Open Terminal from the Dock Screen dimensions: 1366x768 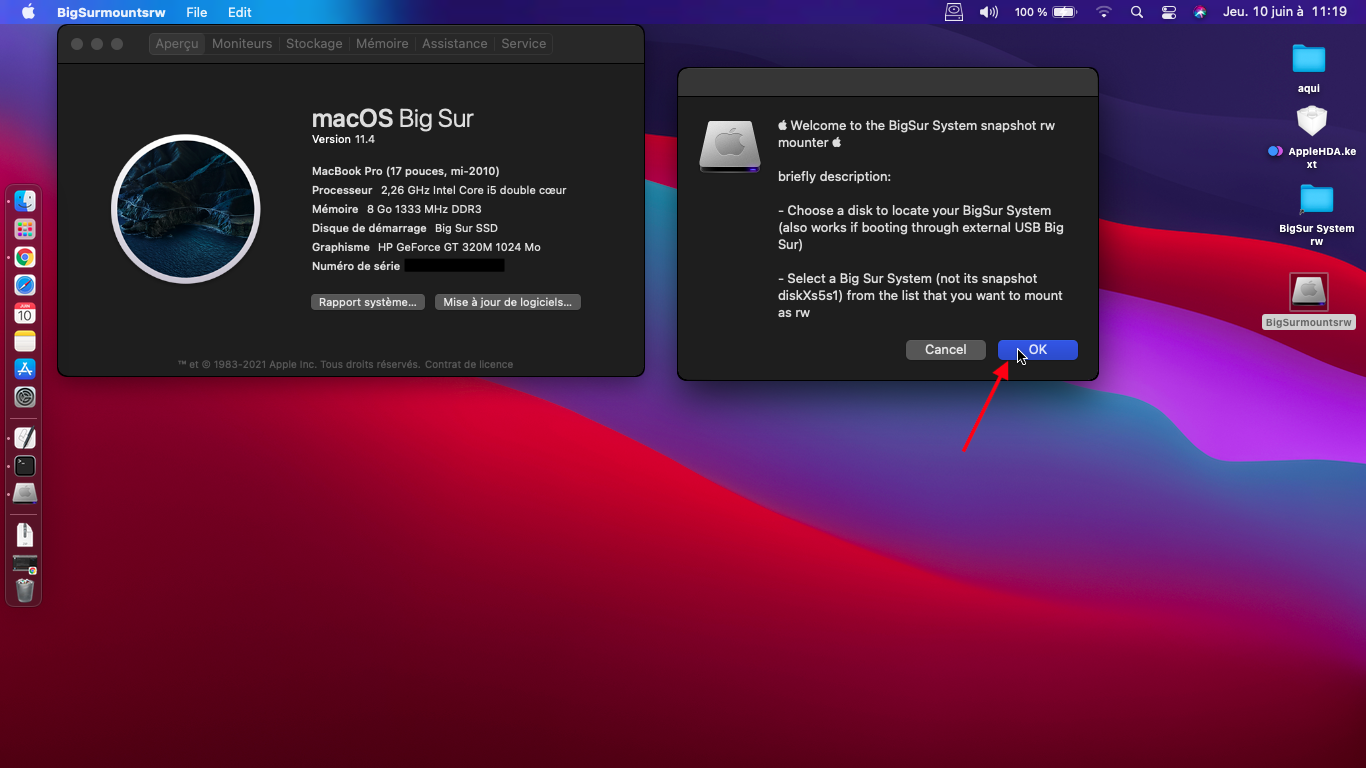coord(25,465)
